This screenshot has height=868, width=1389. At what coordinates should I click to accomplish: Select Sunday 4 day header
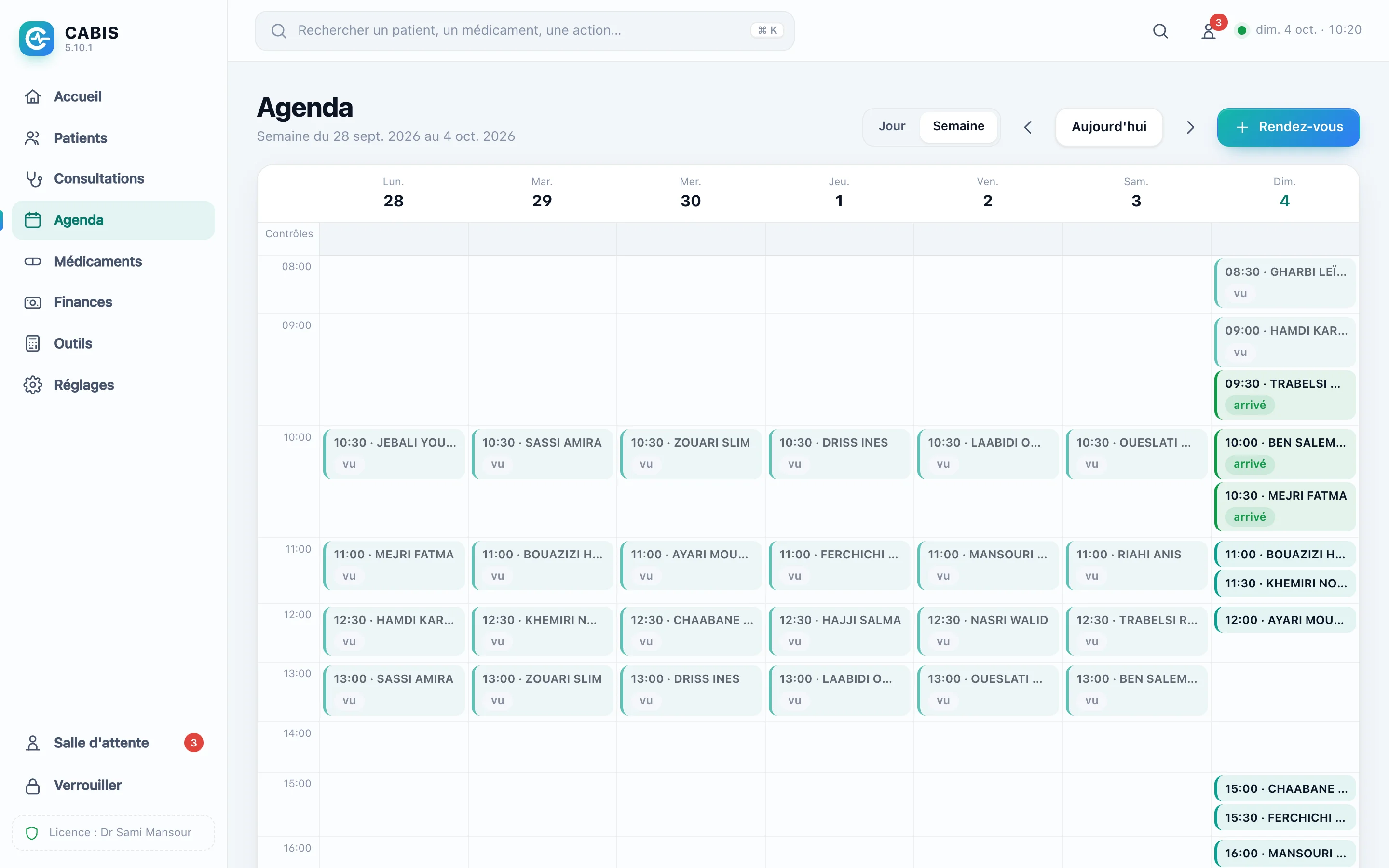coord(1284,193)
